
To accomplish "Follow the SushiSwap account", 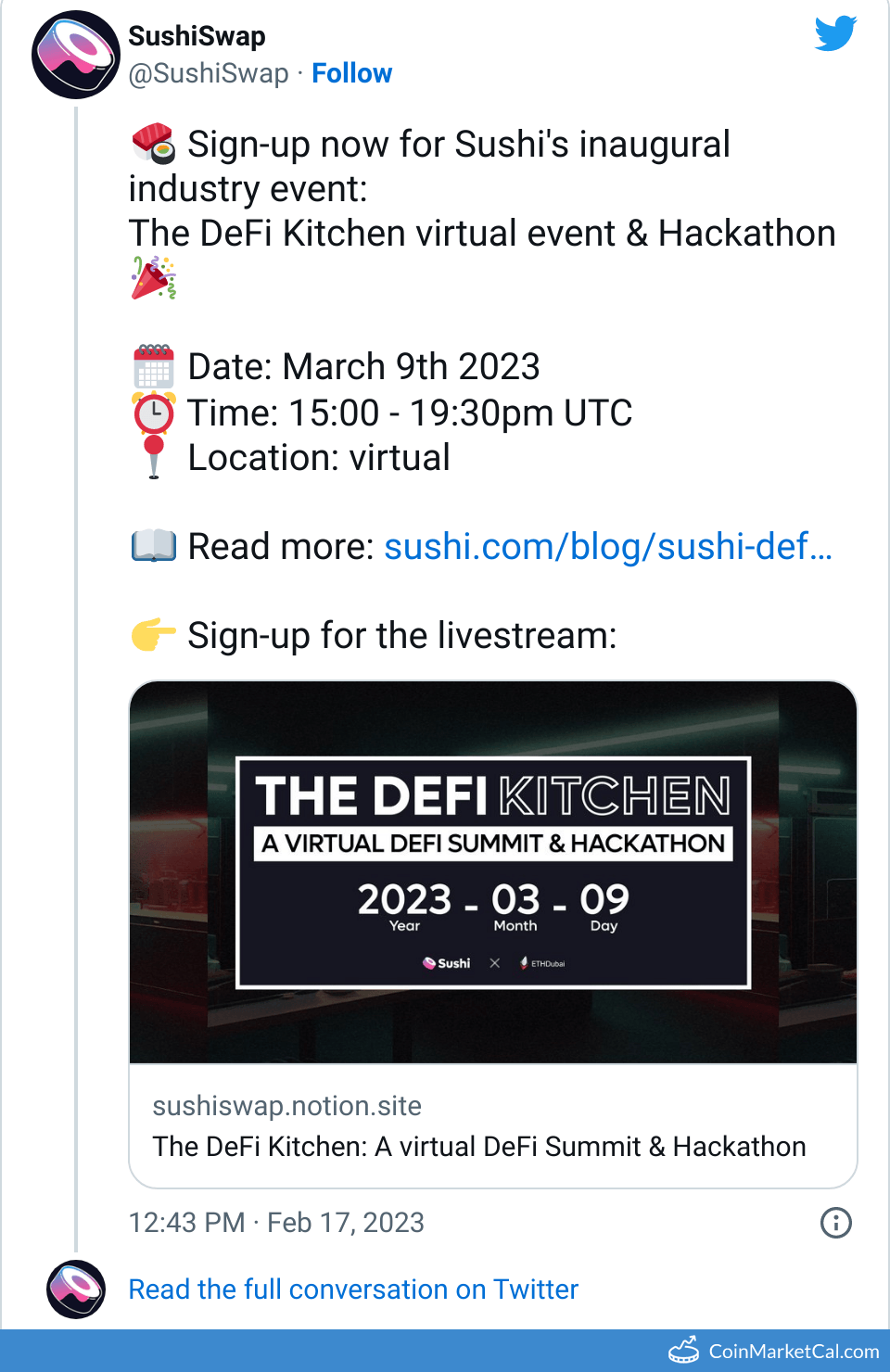I will coord(351,73).
